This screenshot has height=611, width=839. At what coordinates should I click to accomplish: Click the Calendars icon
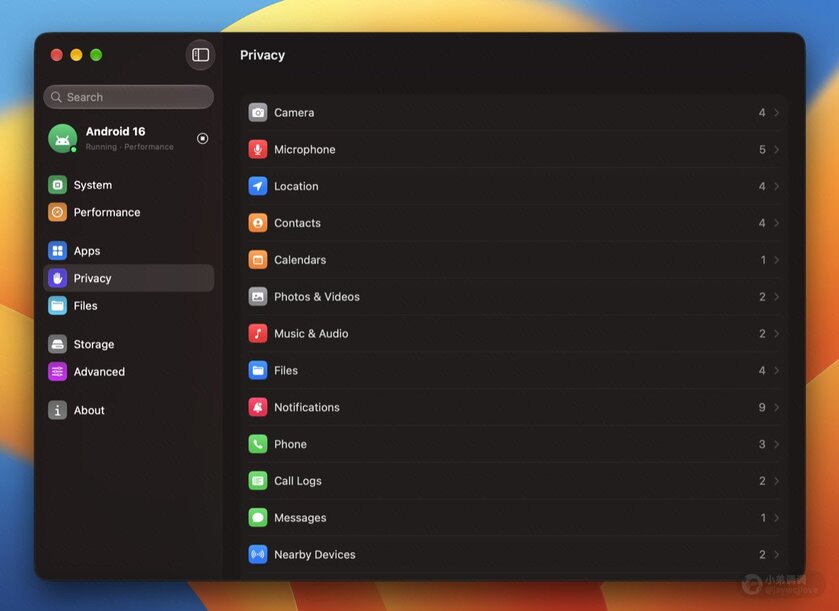258,260
